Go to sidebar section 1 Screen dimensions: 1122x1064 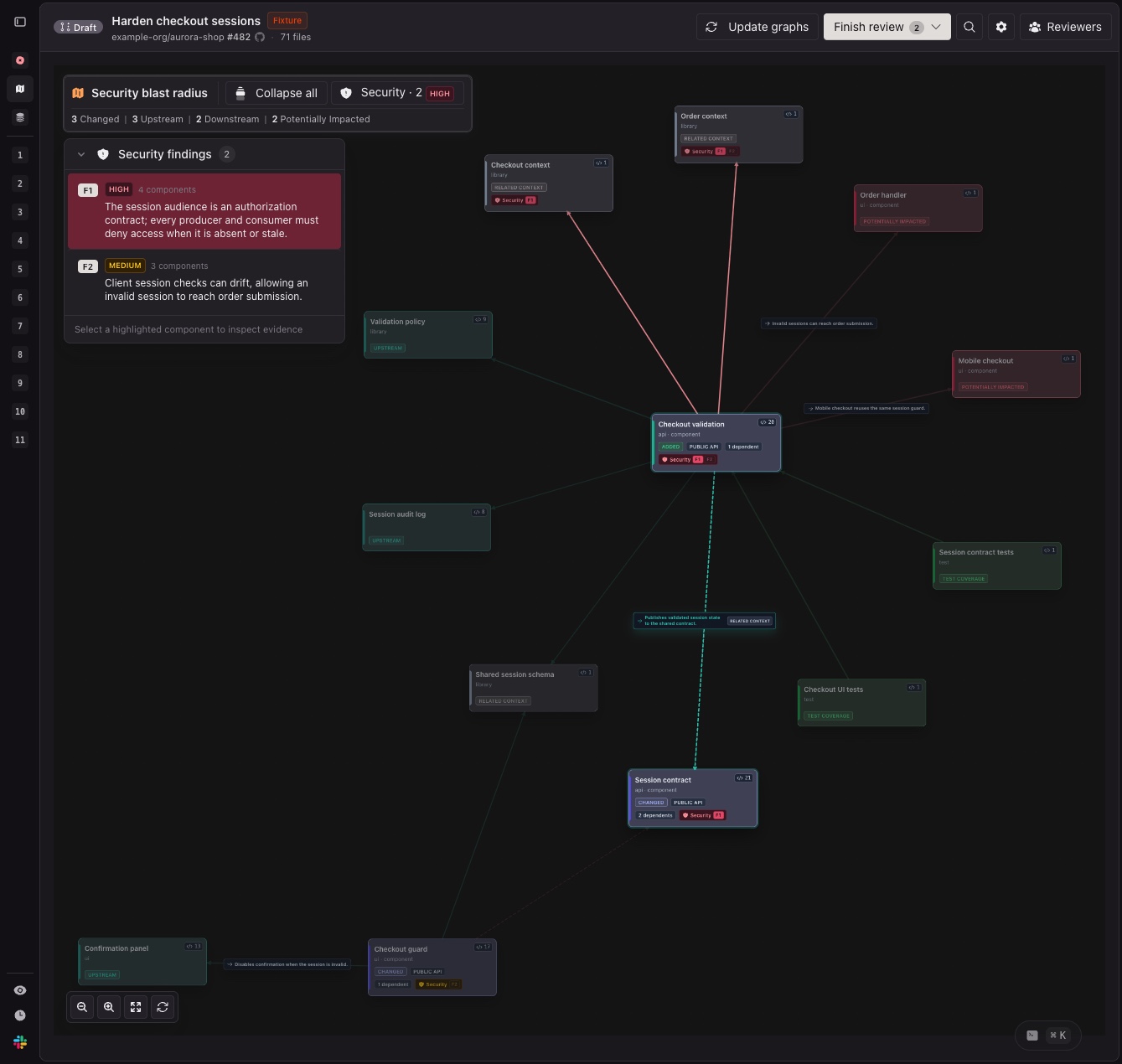point(20,155)
